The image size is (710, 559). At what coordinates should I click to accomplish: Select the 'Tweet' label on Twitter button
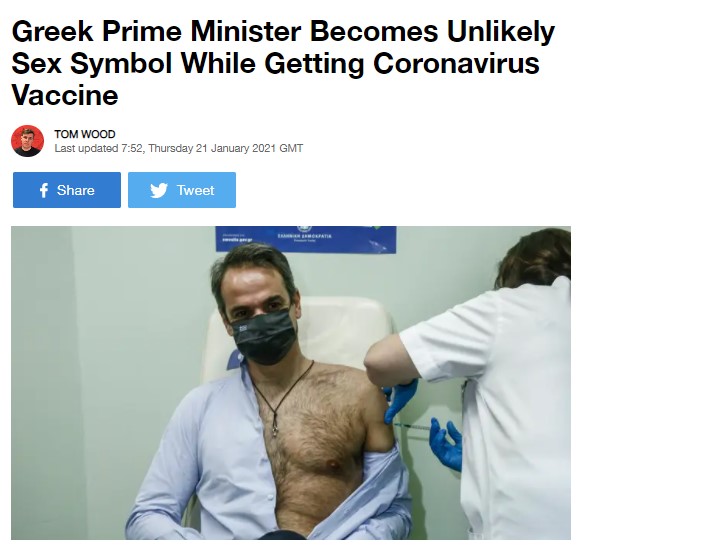point(196,190)
